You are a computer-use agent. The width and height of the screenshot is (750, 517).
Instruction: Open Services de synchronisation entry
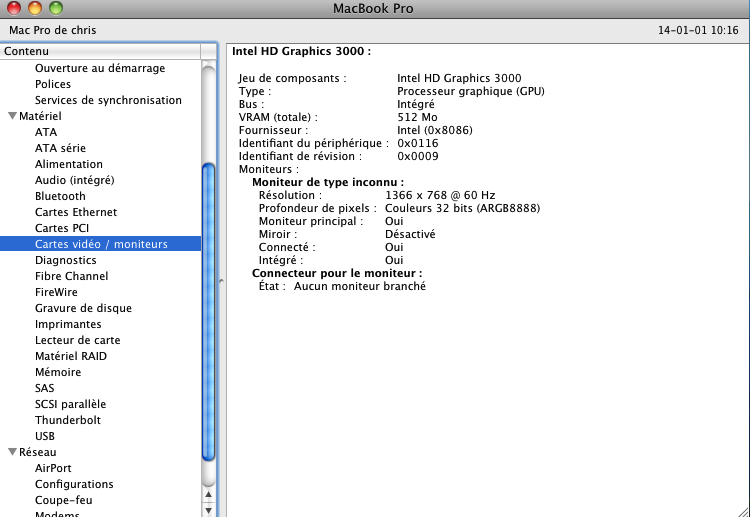point(108,100)
